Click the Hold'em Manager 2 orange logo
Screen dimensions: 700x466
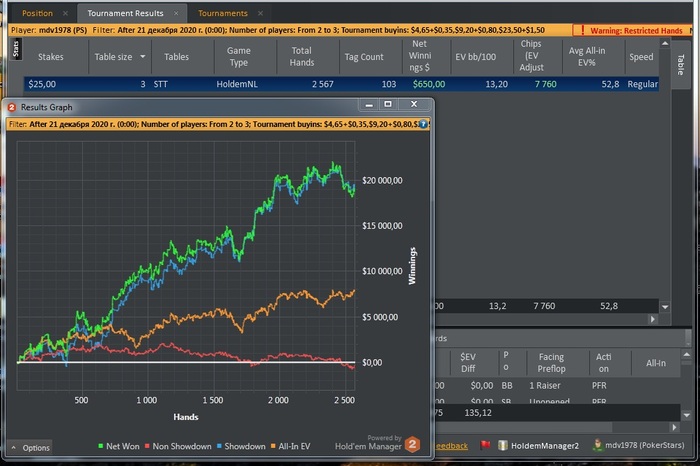point(412,444)
